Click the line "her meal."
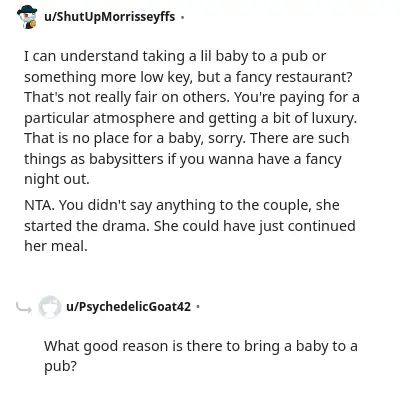 (56, 246)
